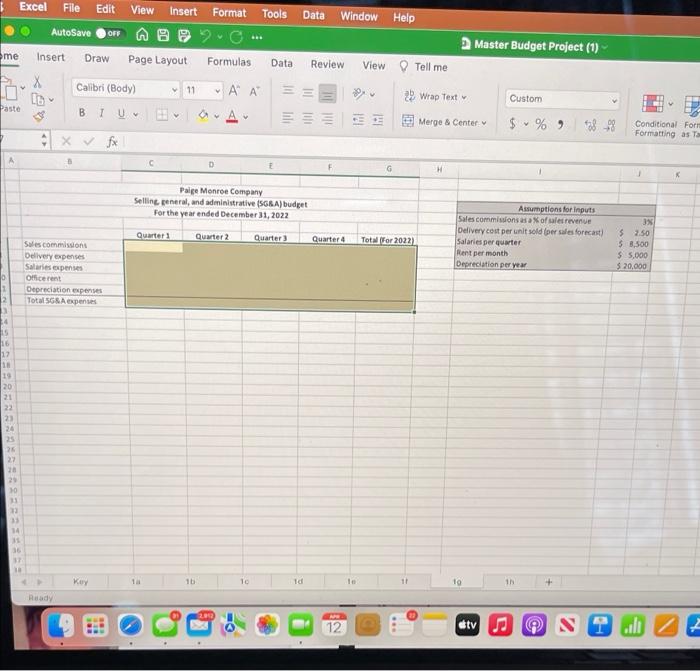This screenshot has height=671, width=700.
Task: Click the Save disk icon
Action: 163,35
